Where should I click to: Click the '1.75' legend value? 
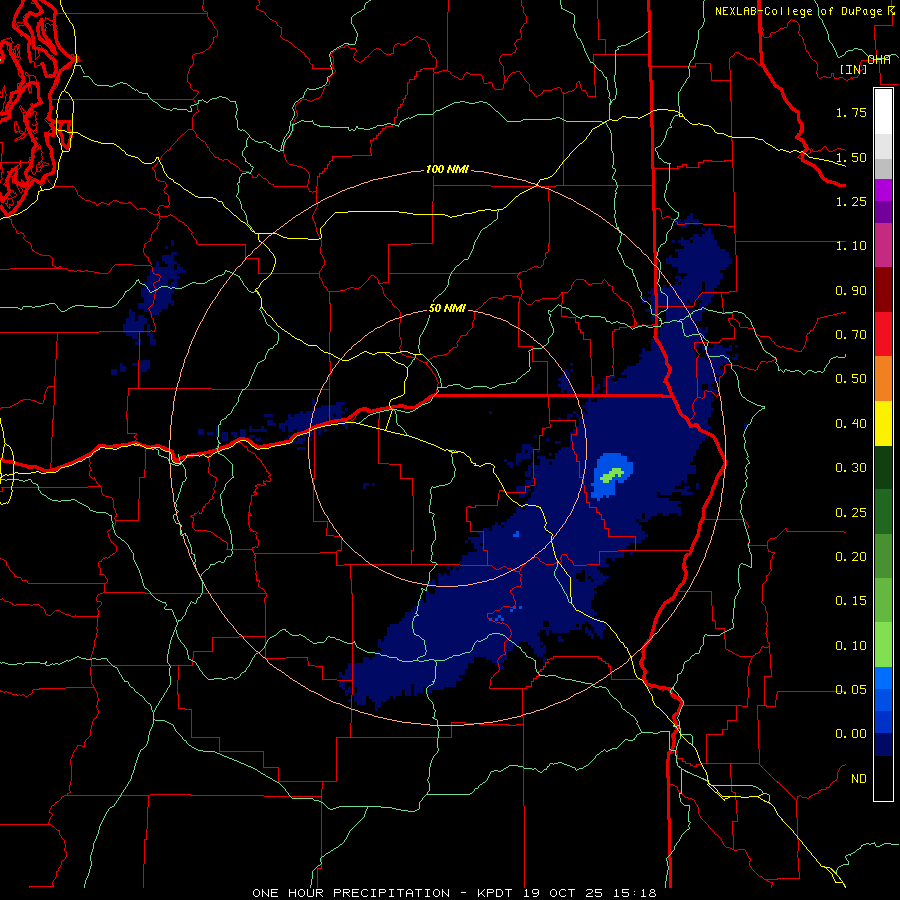tap(851, 112)
